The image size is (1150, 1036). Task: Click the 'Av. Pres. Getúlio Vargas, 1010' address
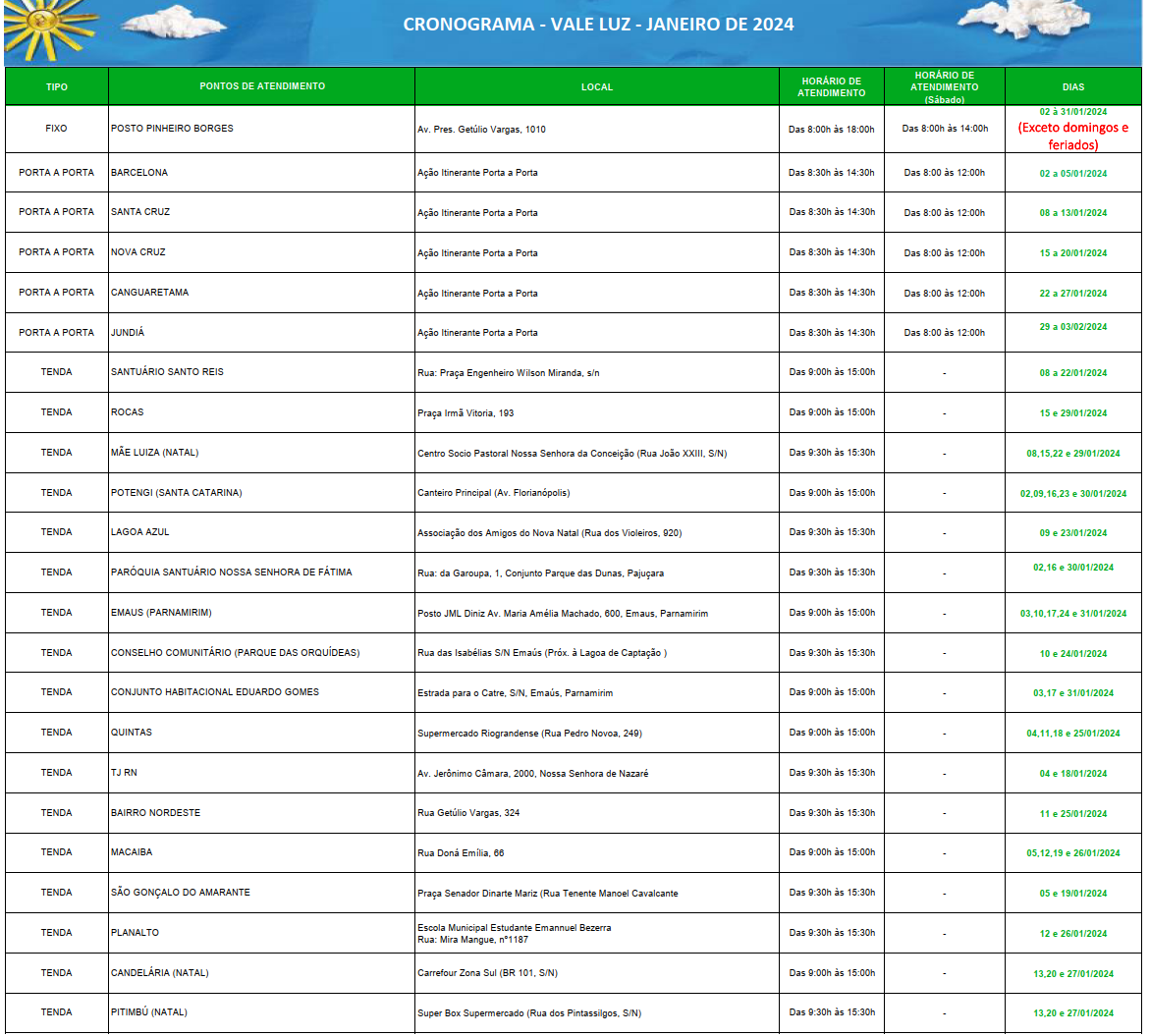(x=481, y=130)
